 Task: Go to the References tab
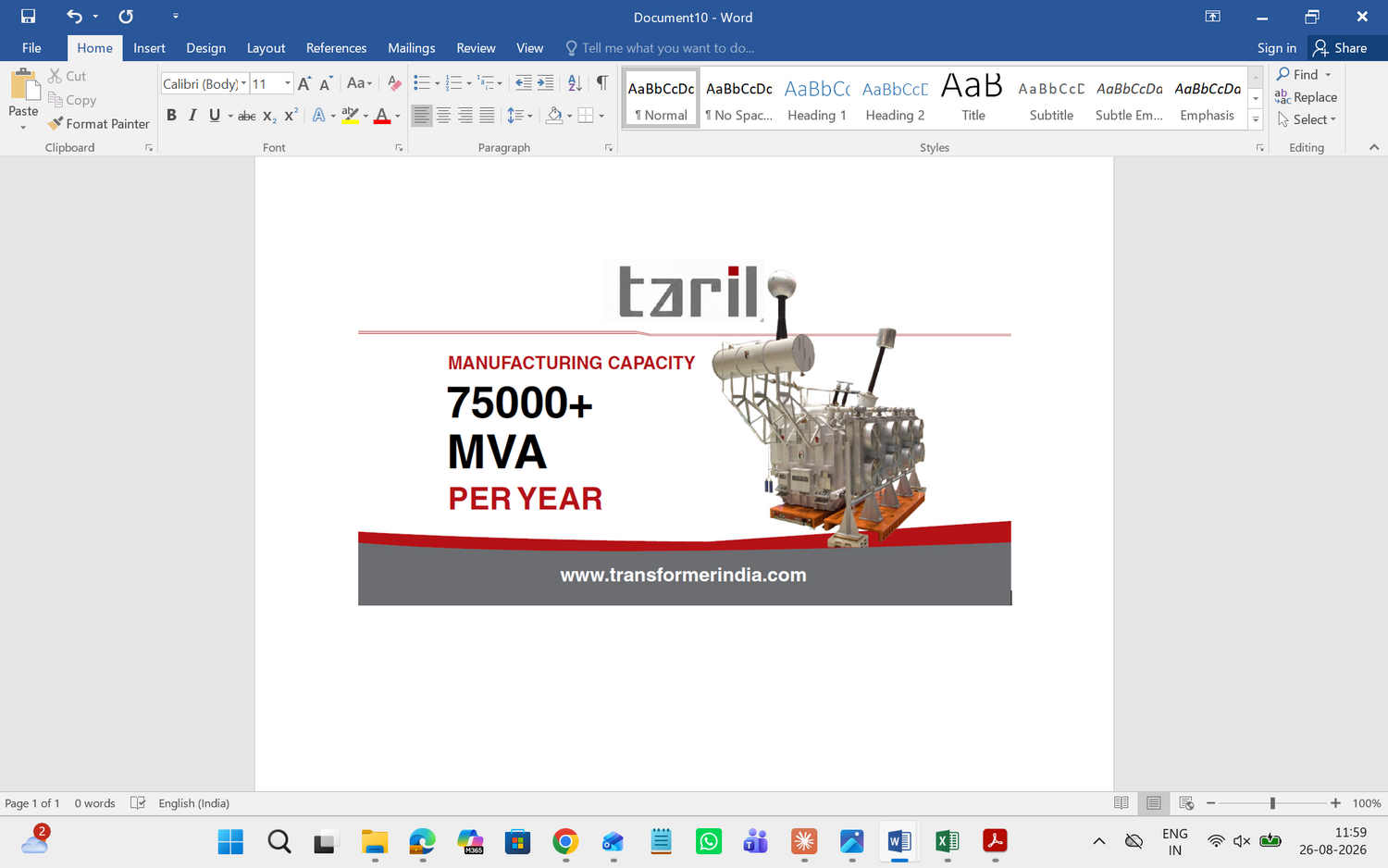pyautogui.click(x=336, y=48)
